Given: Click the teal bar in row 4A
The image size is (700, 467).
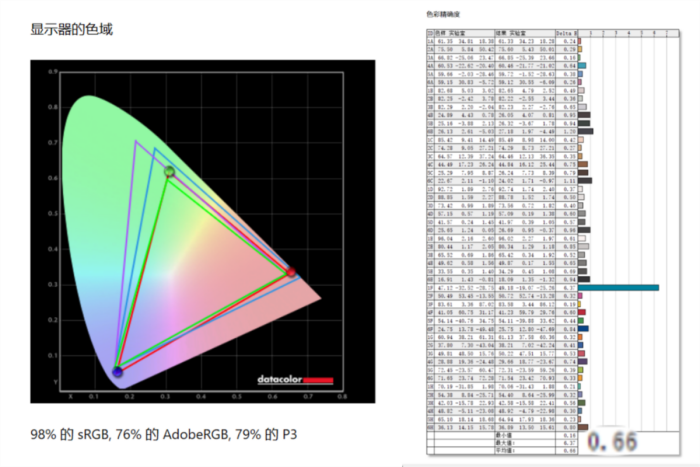Looking at the screenshot, I should (582, 65).
